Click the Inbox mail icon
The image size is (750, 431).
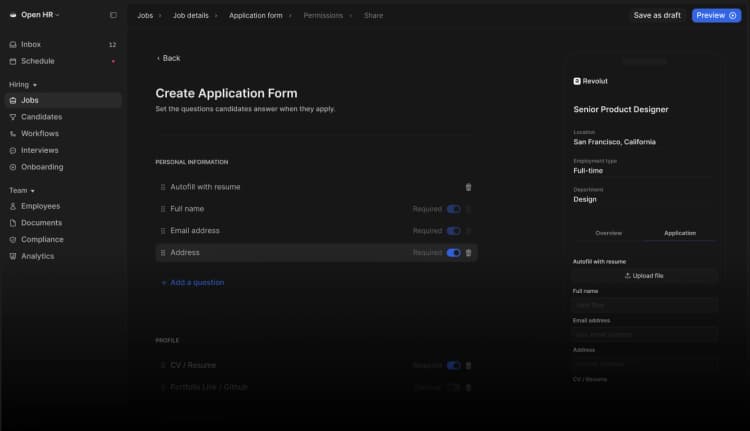click(13, 44)
